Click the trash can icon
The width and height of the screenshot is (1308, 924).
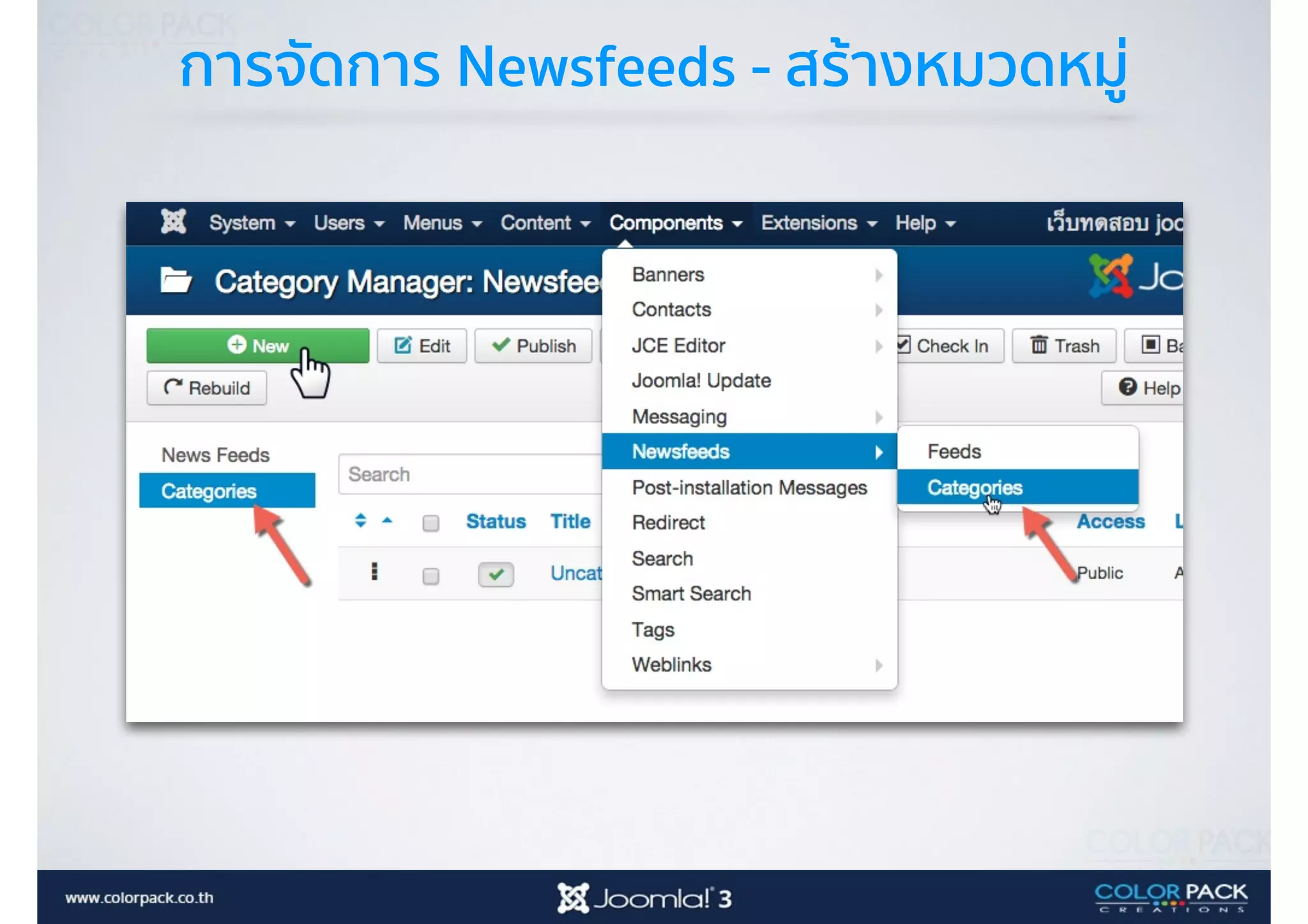1039,345
